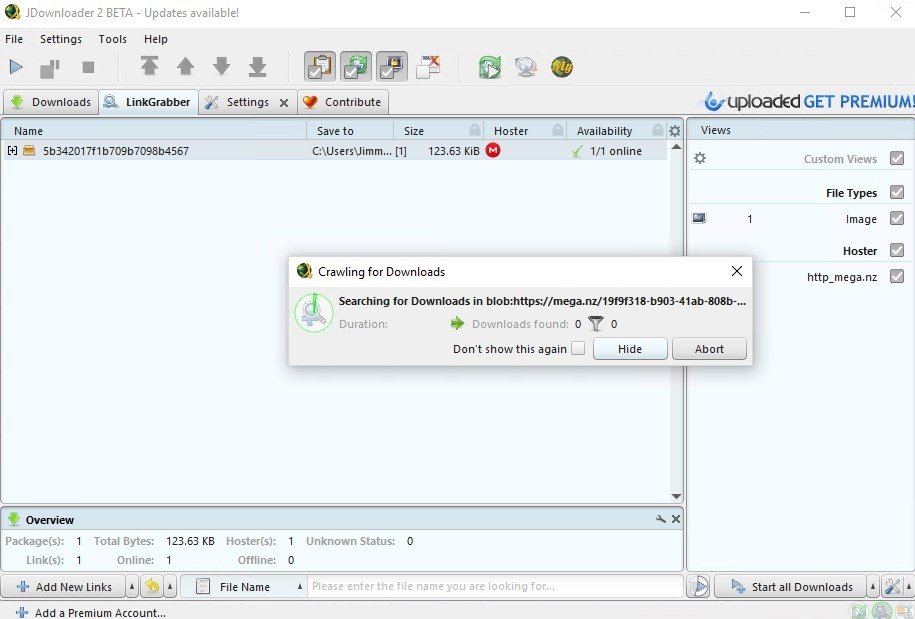Click the red MEGA hoster icon
Screen dimensions: 915x619
tap(493, 151)
